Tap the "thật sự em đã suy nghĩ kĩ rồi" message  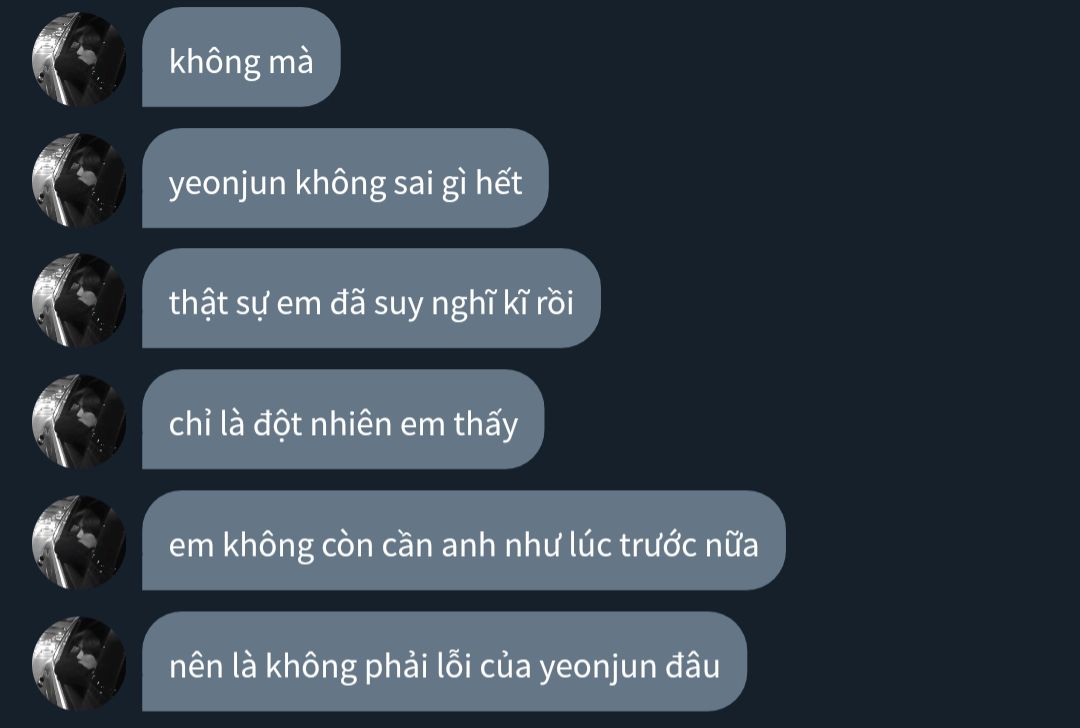click(x=371, y=298)
